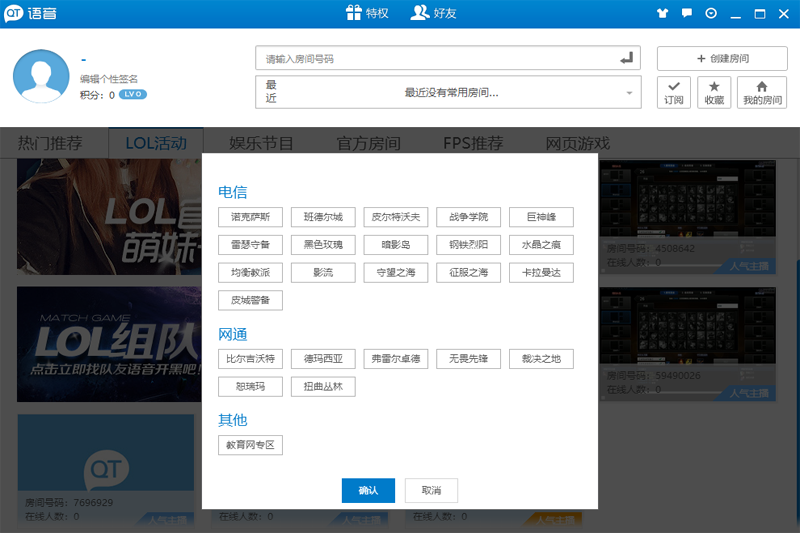Confirm with the 确认 button
The height and width of the screenshot is (533, 800).
[368, 490]
